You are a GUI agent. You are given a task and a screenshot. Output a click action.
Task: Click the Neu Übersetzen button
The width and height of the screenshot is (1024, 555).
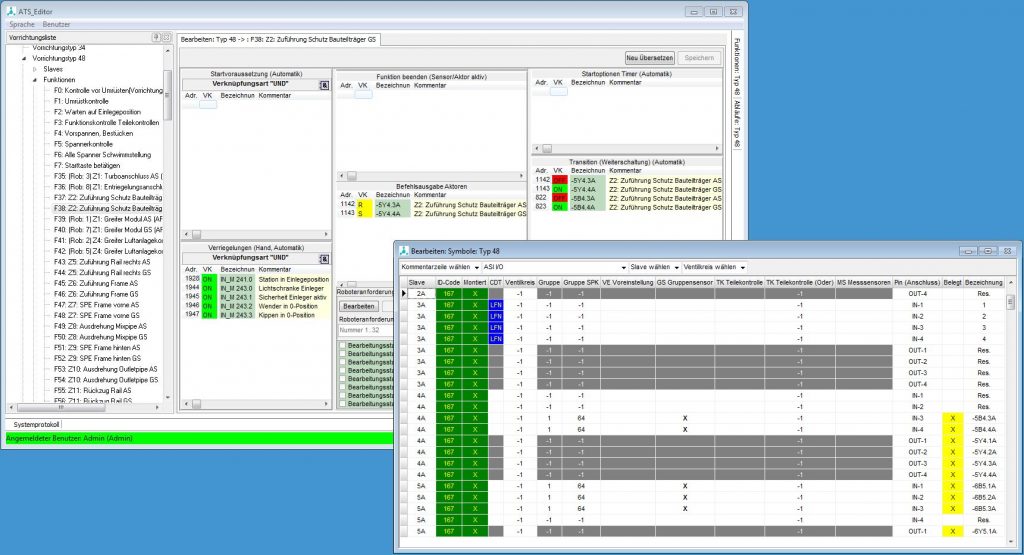point(649,58)
